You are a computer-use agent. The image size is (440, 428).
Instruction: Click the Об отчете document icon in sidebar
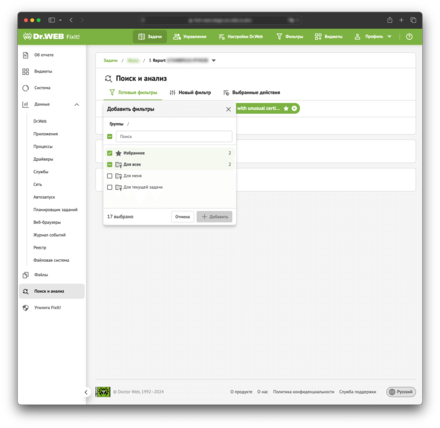pyautogui.click(x=26, y=55)
